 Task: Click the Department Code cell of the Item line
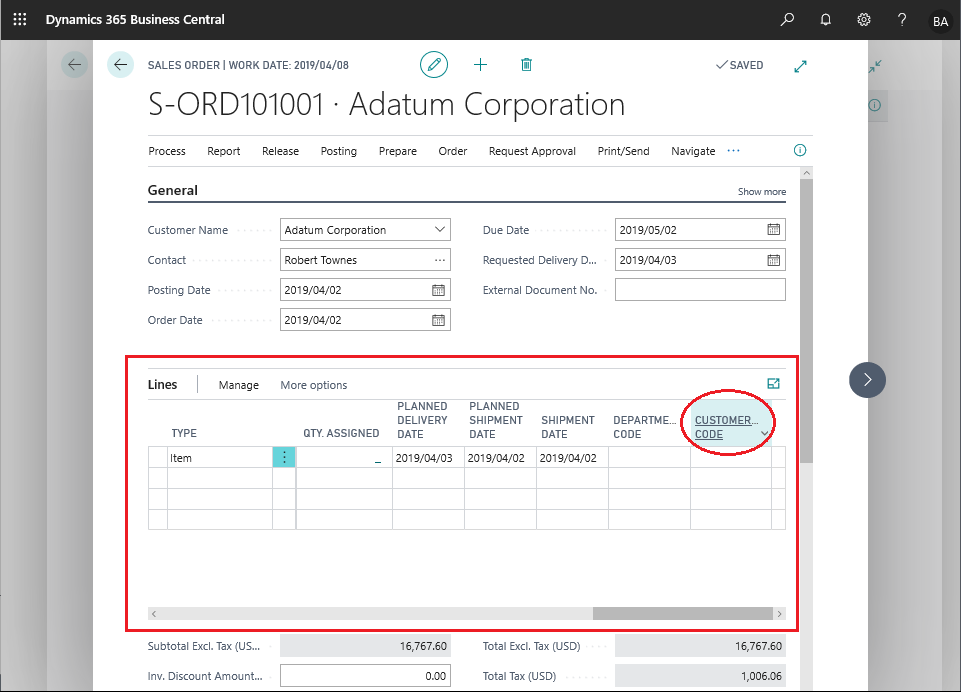click(x=649, y=458)
